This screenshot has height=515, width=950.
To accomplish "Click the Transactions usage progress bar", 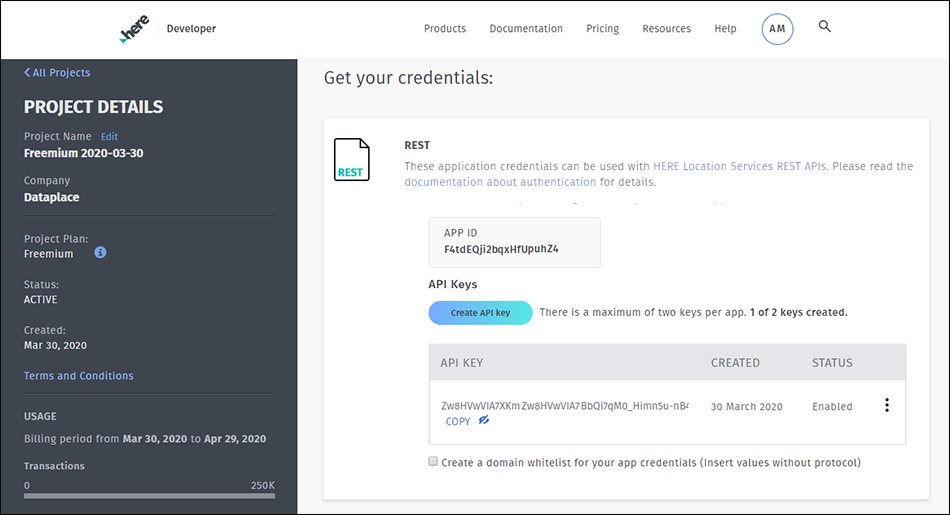I will 149,496.
